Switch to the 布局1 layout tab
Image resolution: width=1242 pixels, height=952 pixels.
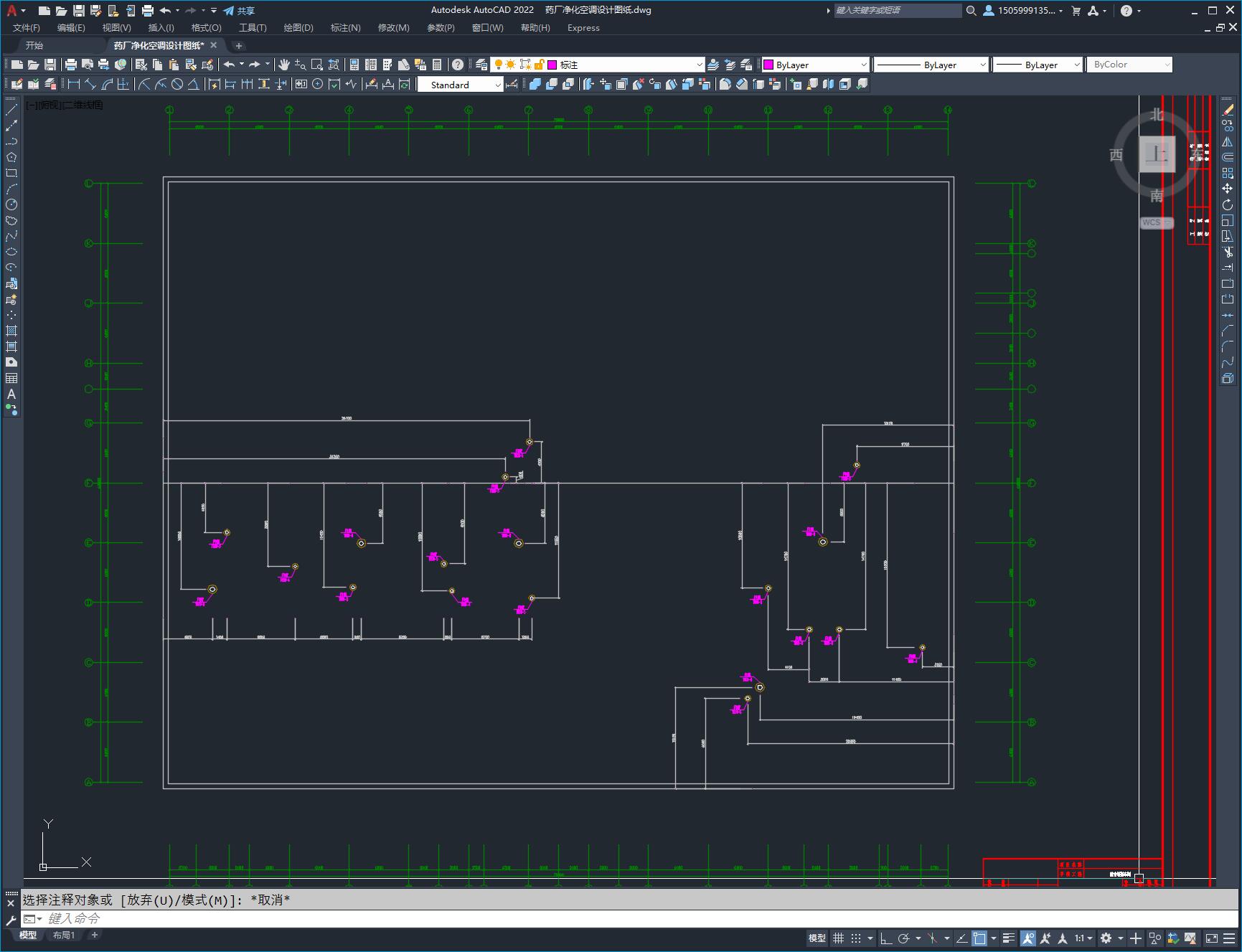click(64, 935)
